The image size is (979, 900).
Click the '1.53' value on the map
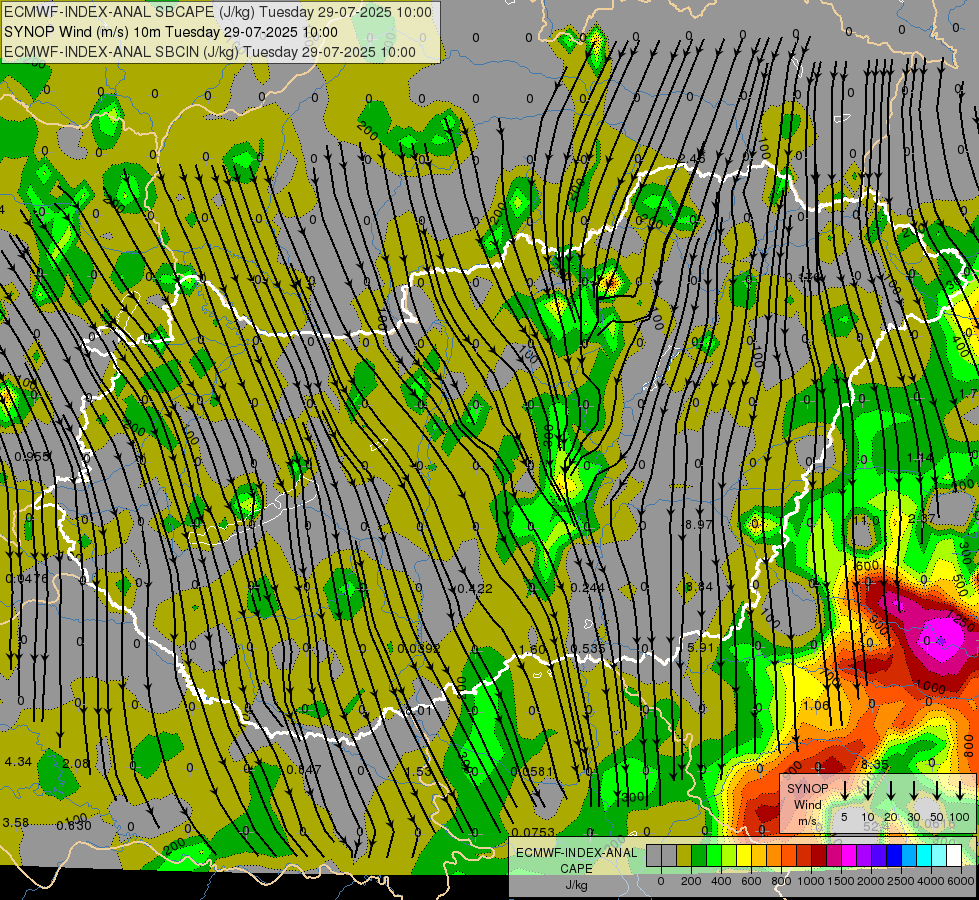pyautogui.click(x=418, y=771)
